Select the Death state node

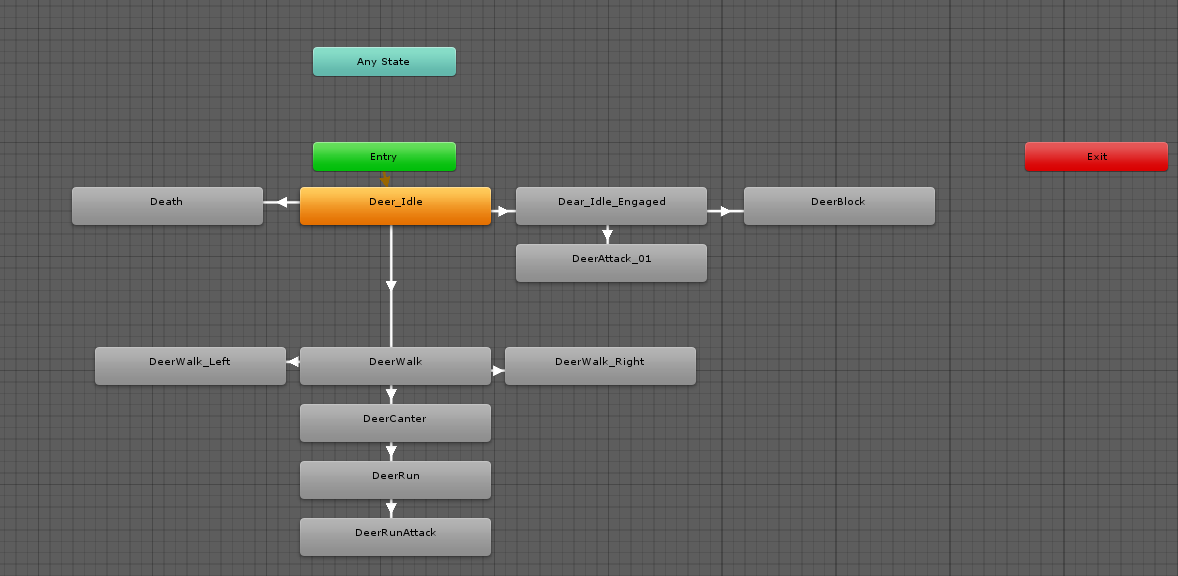[x=168, y=206]
